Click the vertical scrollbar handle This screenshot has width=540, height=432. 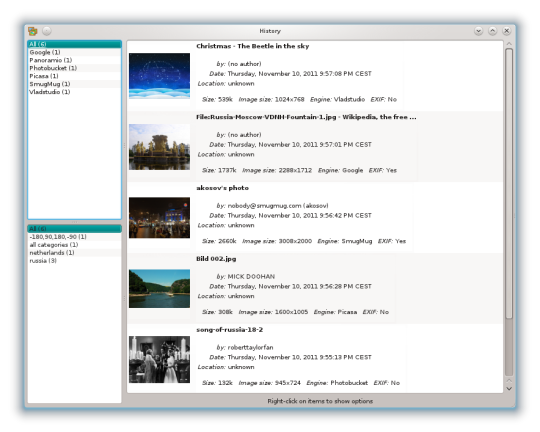509,183
